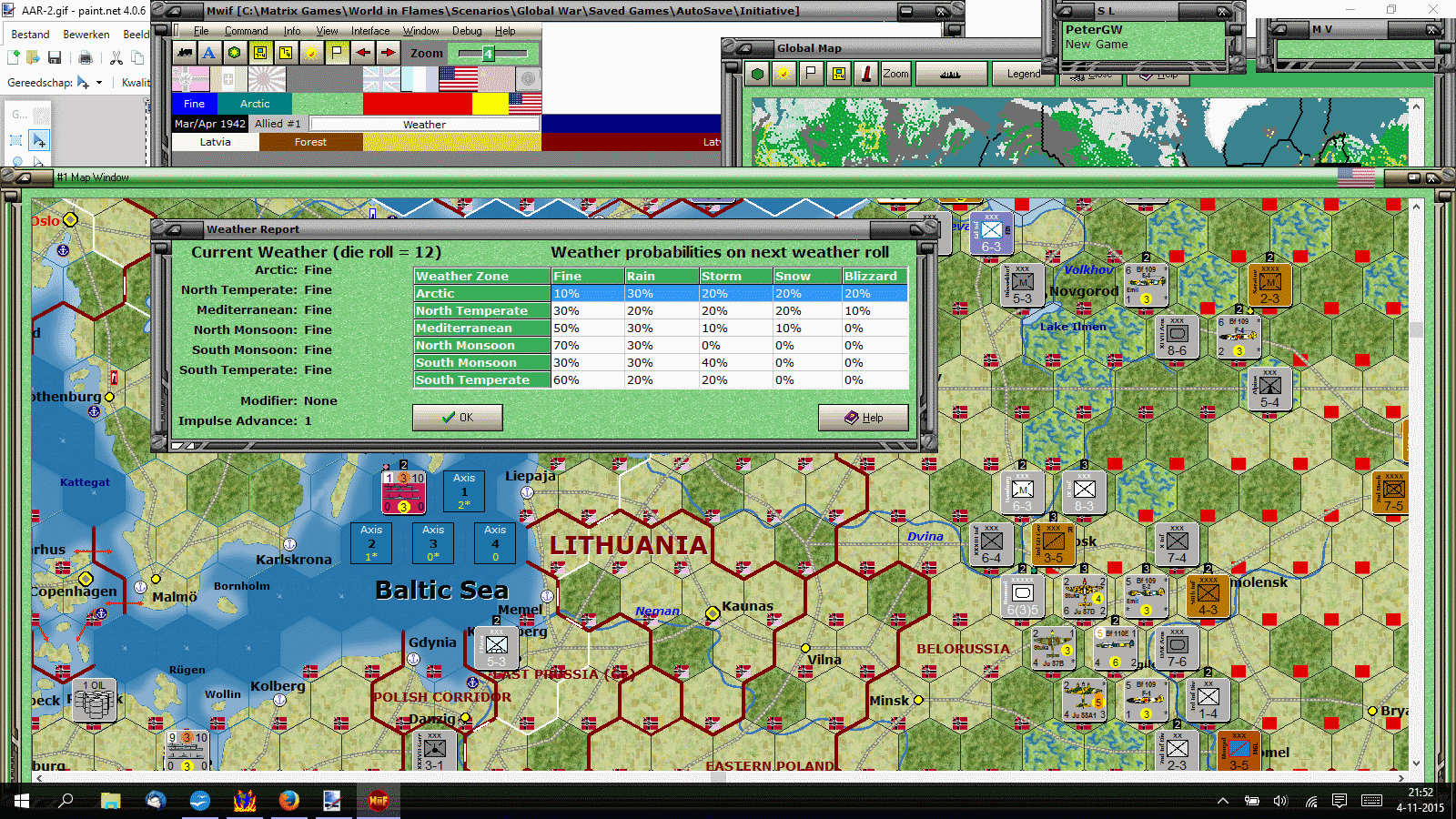Click the paint.net print icon
Image resolution: width=1456 pixels, height=819 pixels.
coord(86,58)
